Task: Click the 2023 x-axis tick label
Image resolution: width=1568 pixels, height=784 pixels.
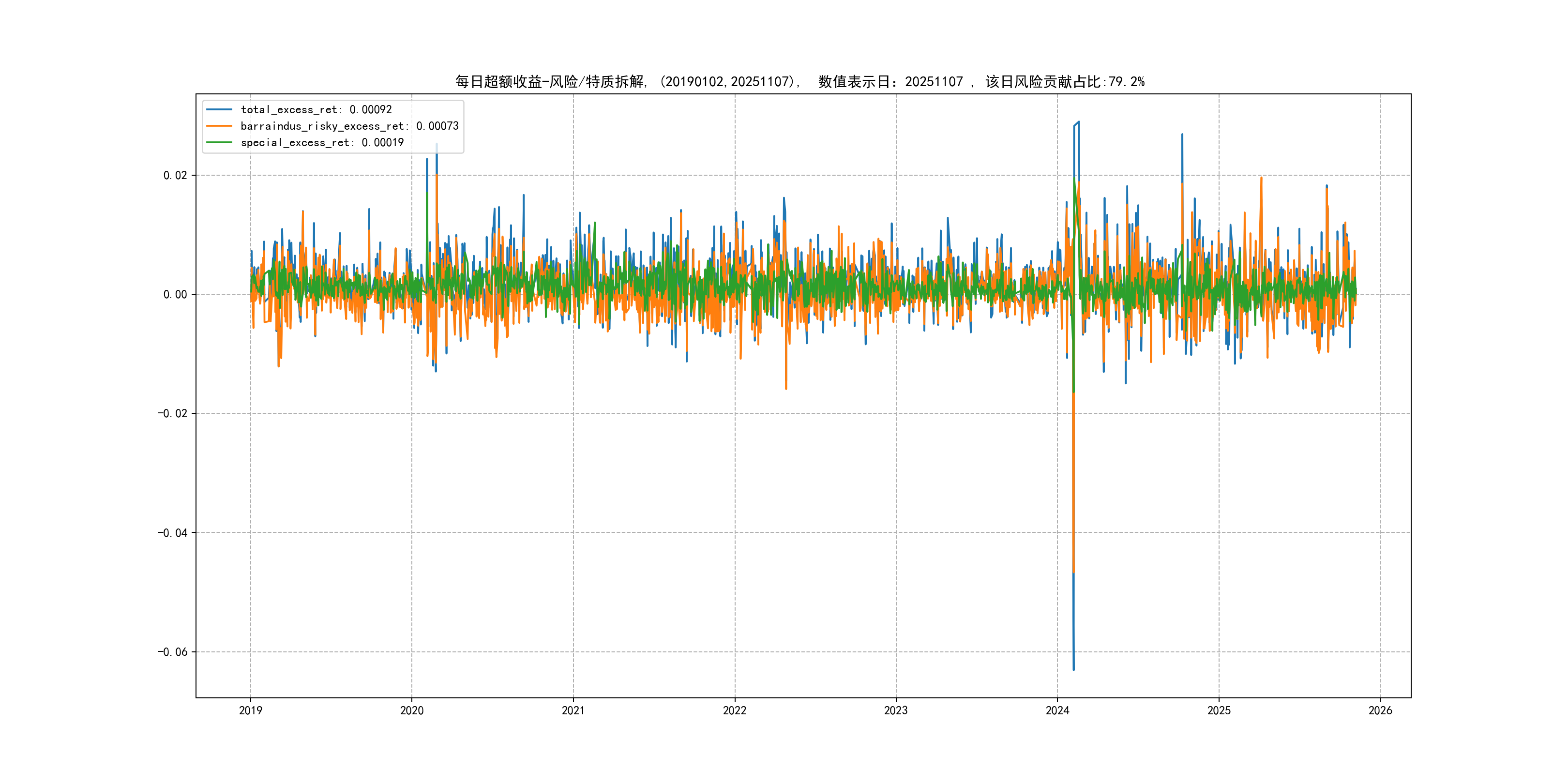Action: [895, 710]
